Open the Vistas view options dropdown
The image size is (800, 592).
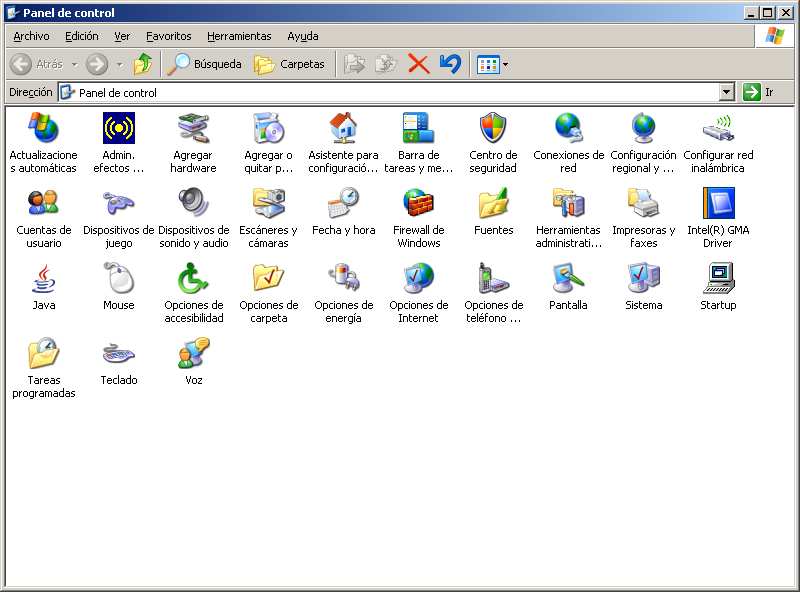point(505,65)
